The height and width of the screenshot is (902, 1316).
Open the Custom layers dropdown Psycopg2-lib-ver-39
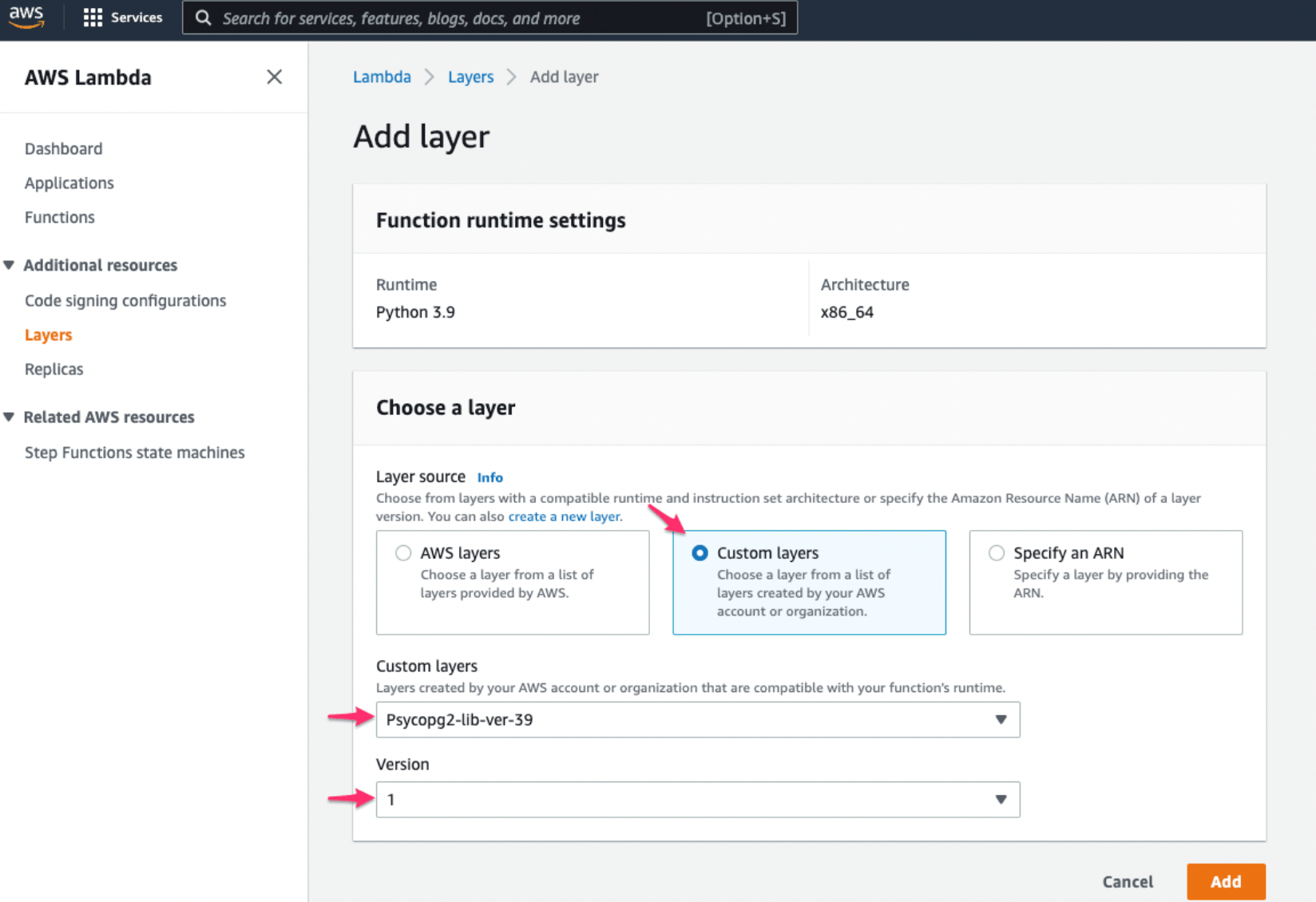(x=698, y=720)
